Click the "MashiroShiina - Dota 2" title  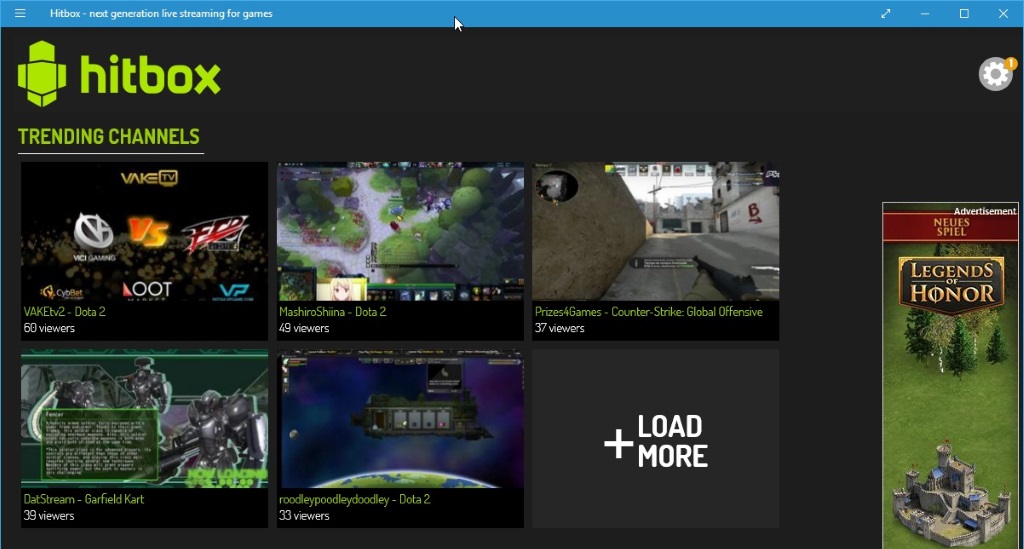click(x=332, y=312)
